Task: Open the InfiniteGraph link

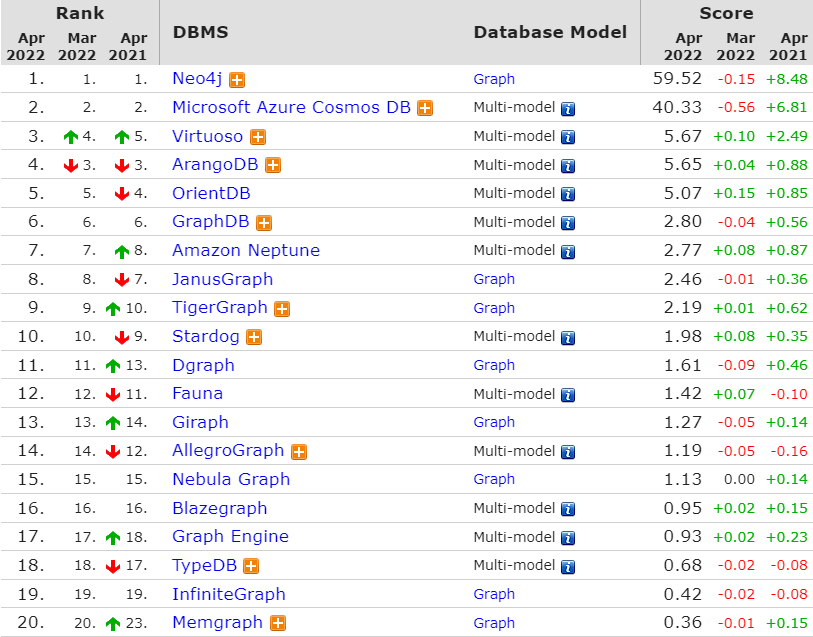Action: coord(229,594)
